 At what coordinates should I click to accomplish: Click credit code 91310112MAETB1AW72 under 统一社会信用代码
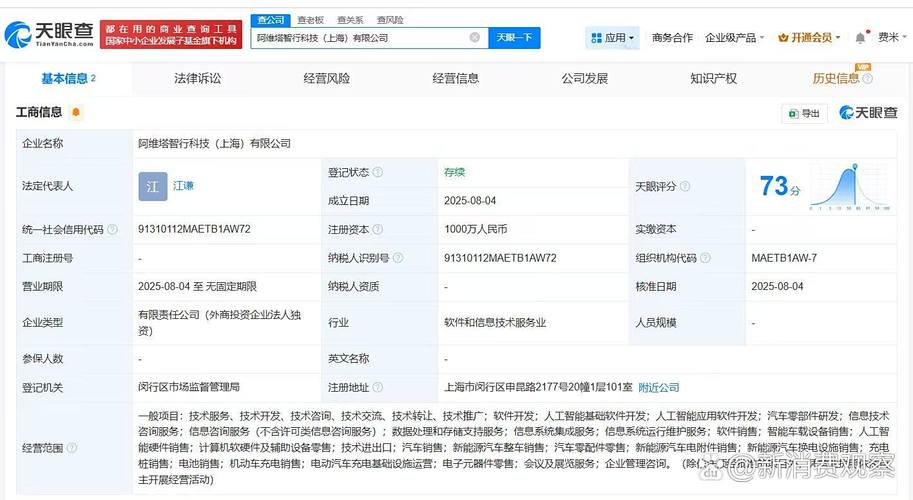coord(194,229)
